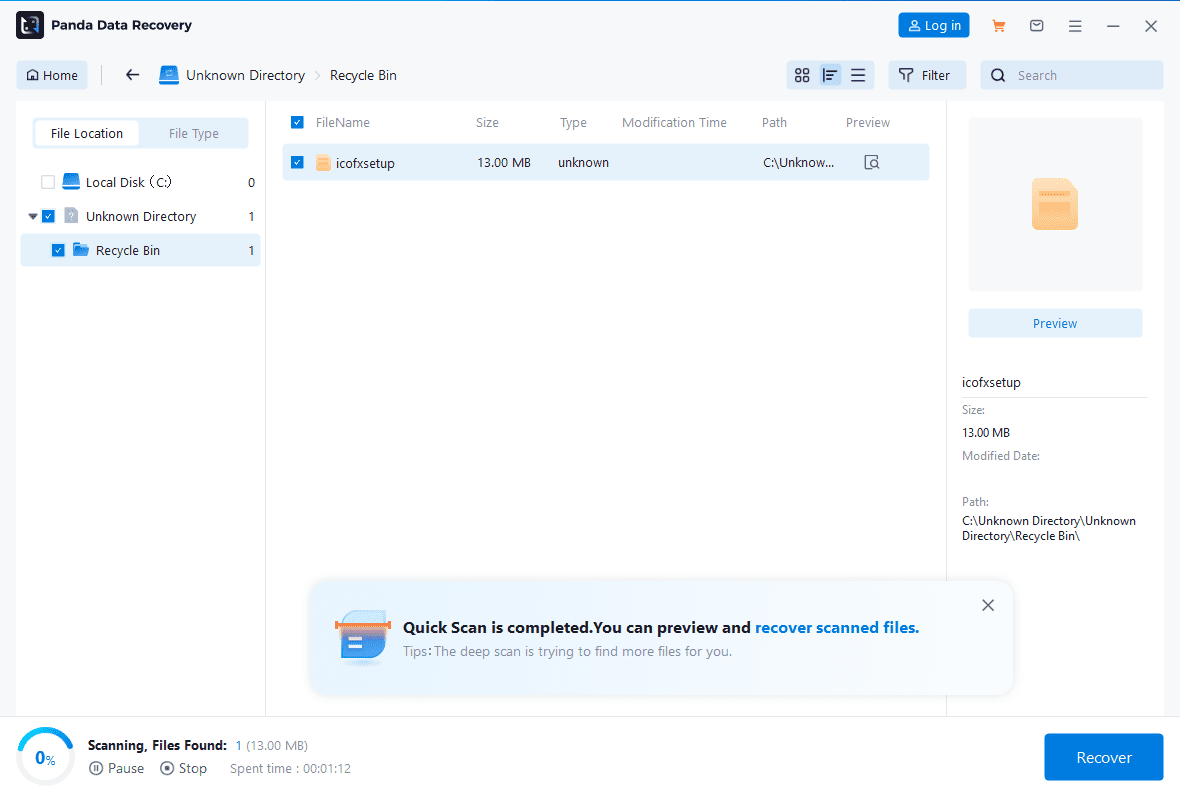
Task: Close the Quick Scan completed notification
Action: click(988, 605)
